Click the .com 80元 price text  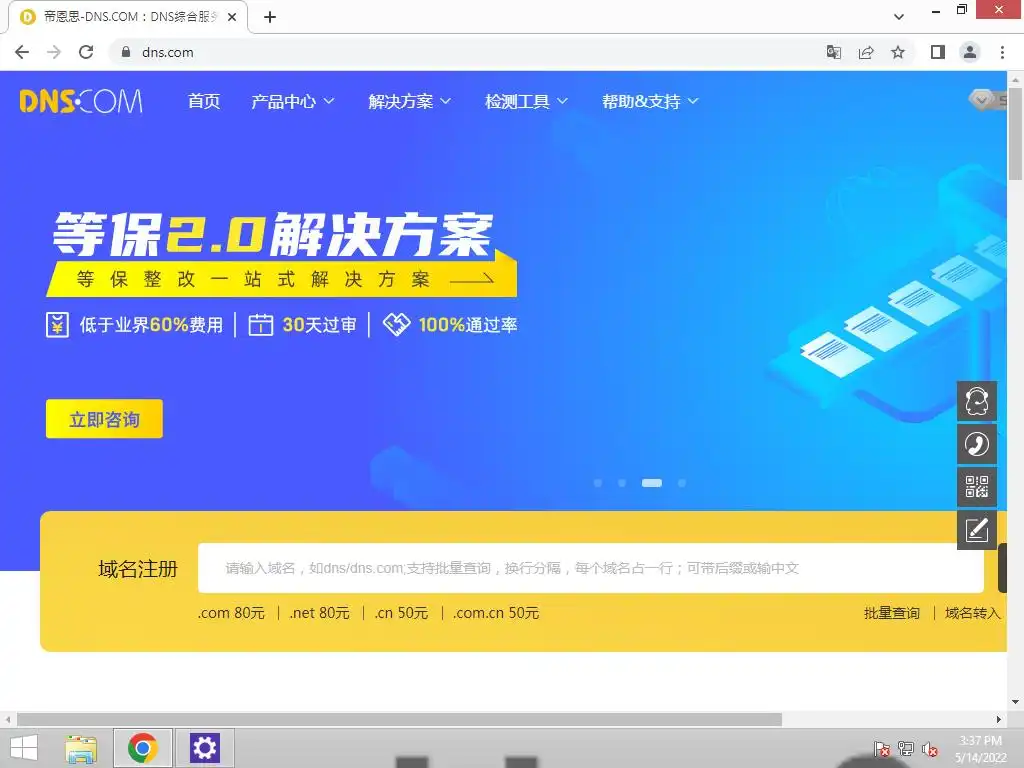(231, 613)
